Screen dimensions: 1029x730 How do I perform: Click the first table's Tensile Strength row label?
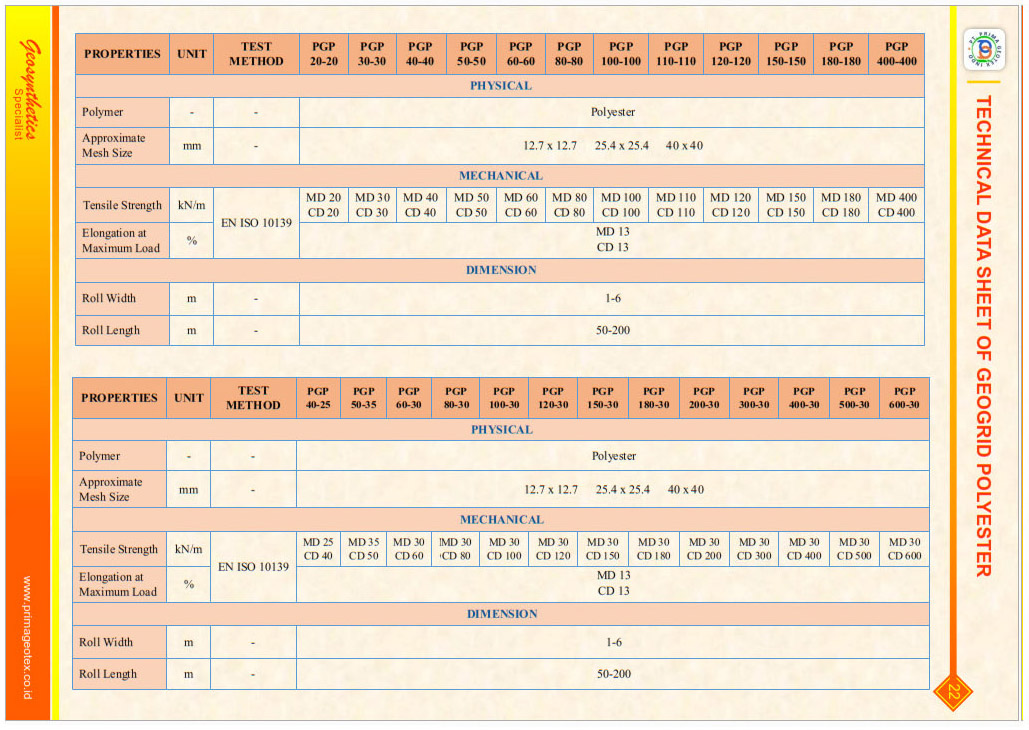point(122,205)
